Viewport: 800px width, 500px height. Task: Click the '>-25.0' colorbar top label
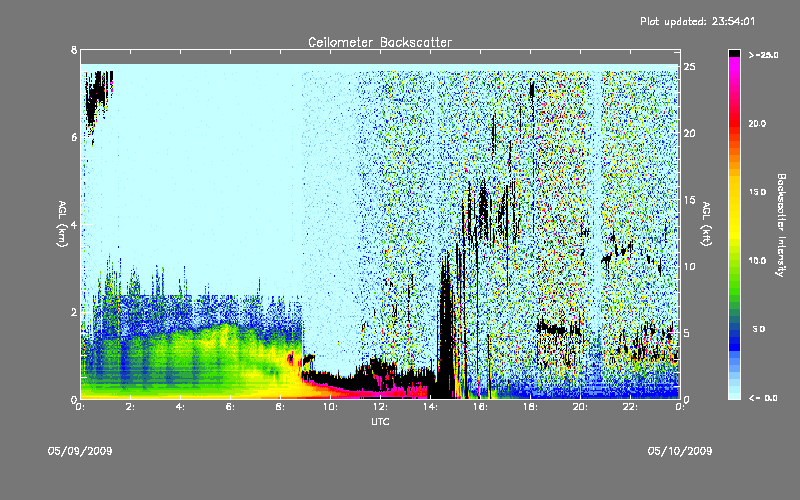point(763,55)
